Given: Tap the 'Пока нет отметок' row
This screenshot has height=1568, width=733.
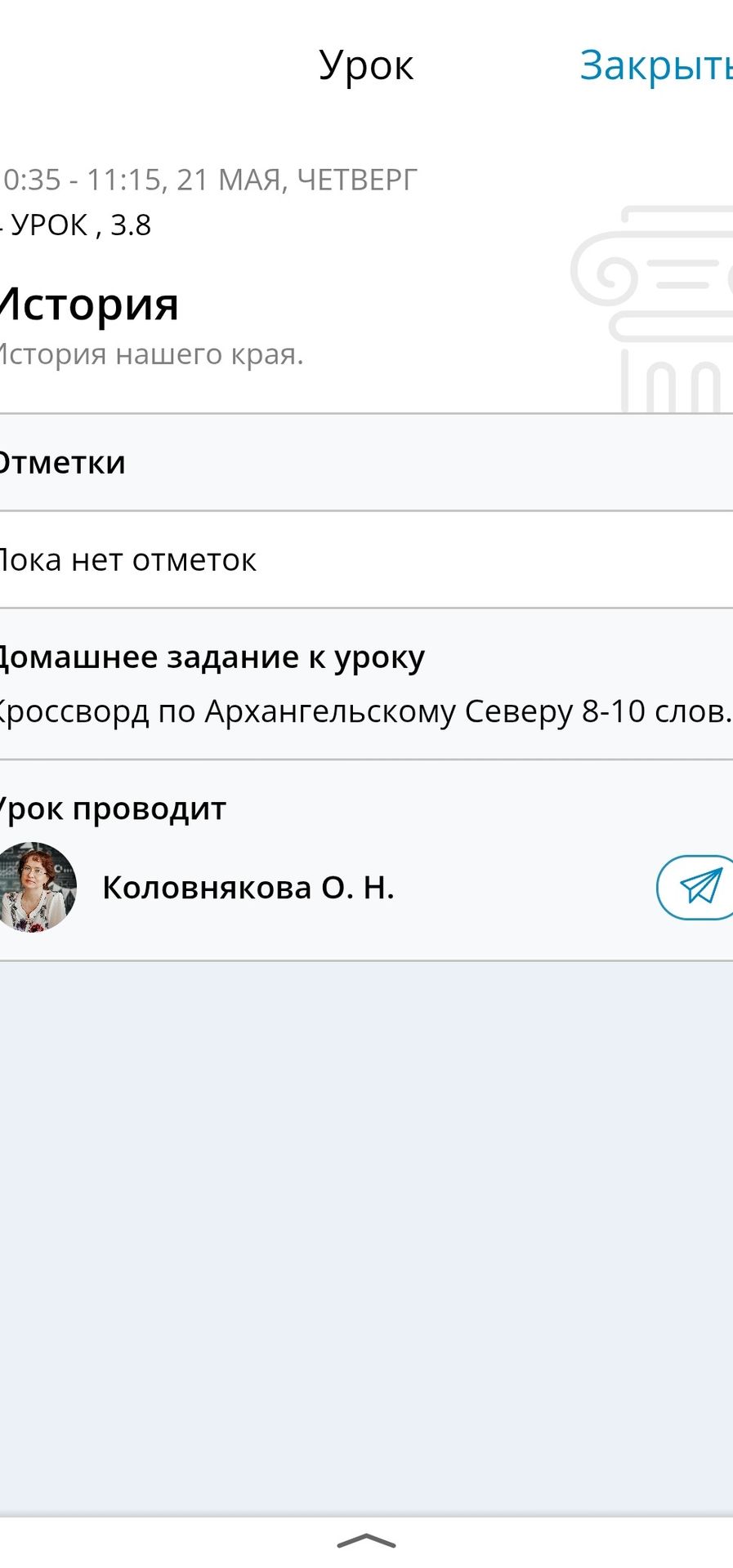Looking at the screenshot, I should point(366,560).
